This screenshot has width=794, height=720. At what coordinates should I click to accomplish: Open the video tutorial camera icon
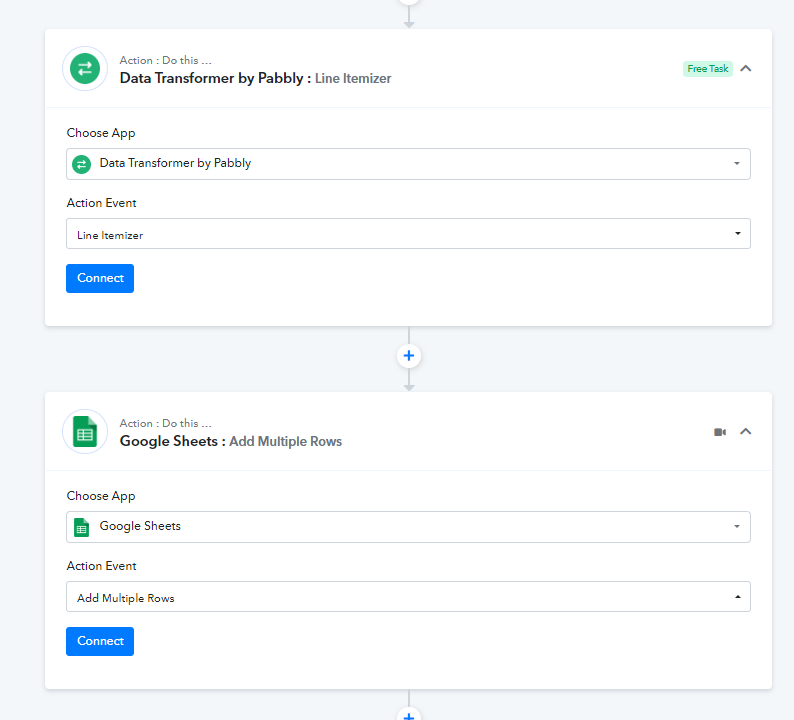coord(720,432)
